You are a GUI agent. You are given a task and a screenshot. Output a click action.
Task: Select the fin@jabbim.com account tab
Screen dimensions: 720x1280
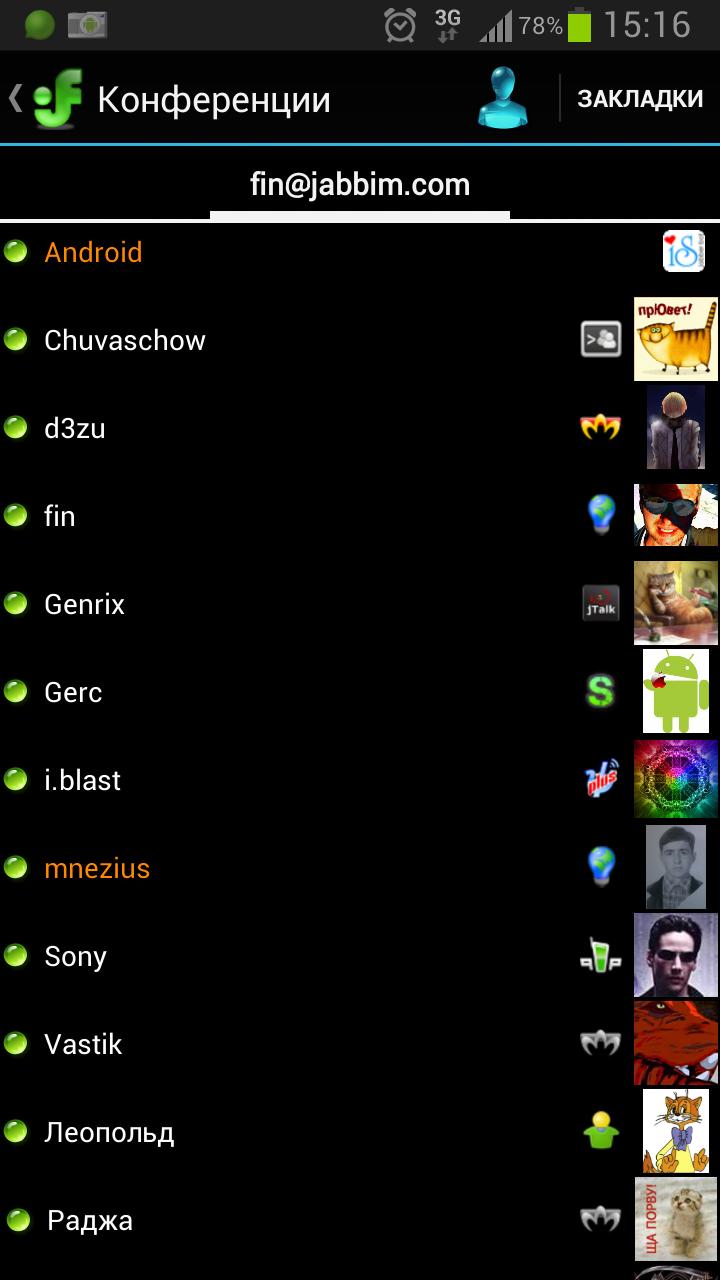pos(360,185)
